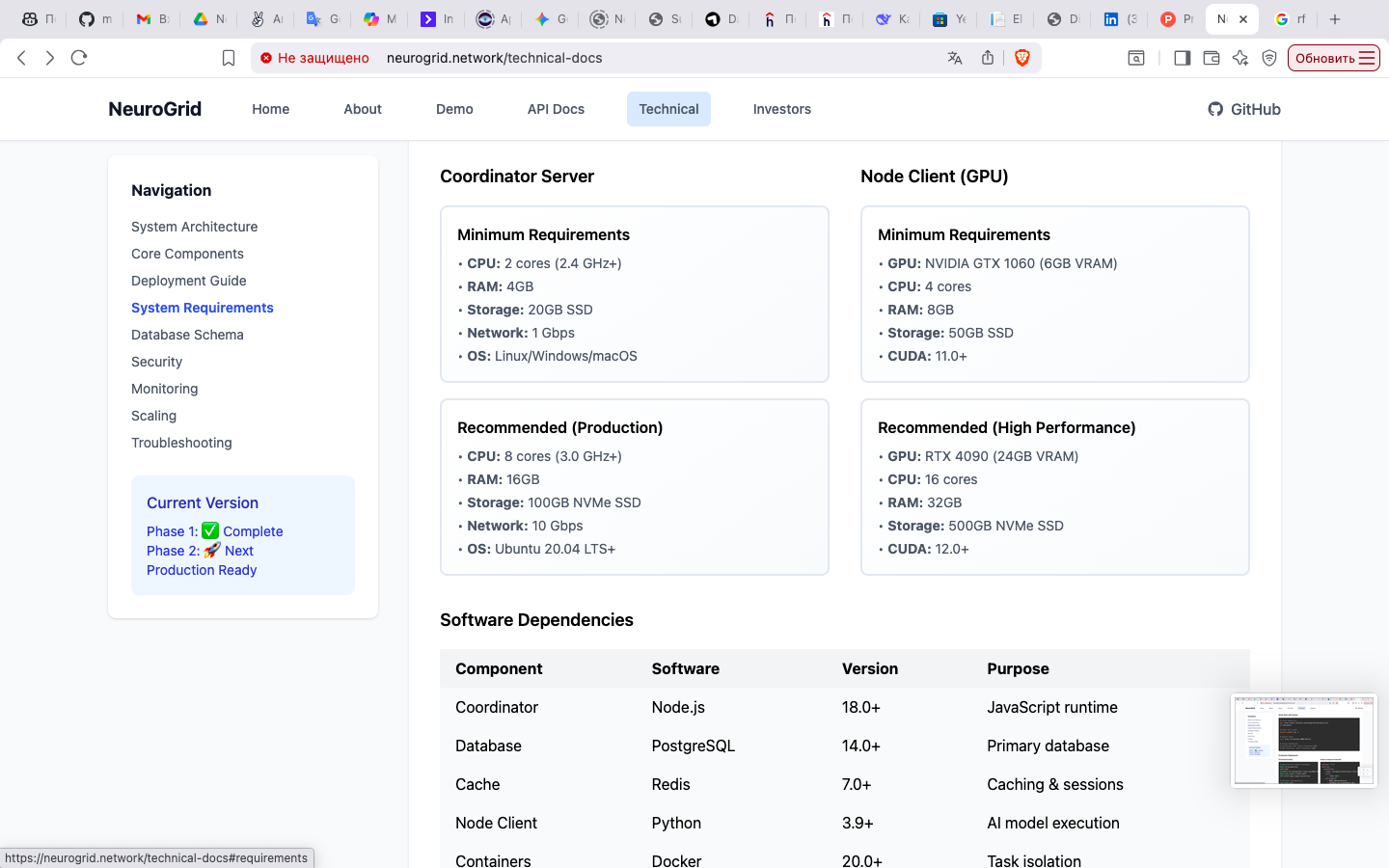This screenshot has height=868, width=1389.
Task: Open the Investors navigation item
Action: (x=781, y=109)
